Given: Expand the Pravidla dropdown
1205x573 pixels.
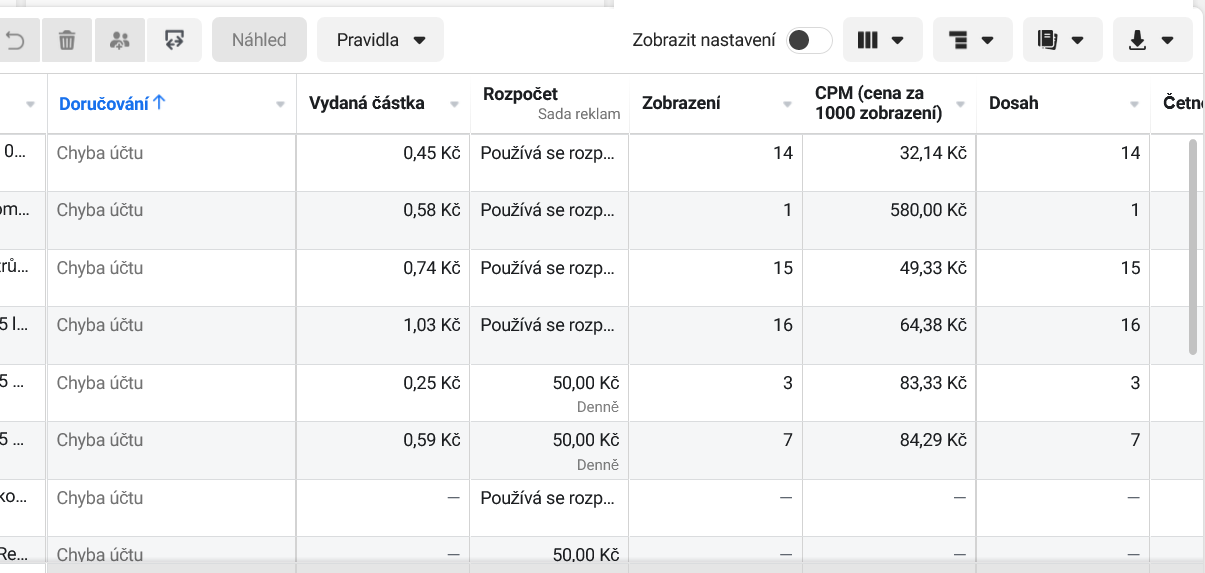Looking at the screenshot, I should coord(381,40).
